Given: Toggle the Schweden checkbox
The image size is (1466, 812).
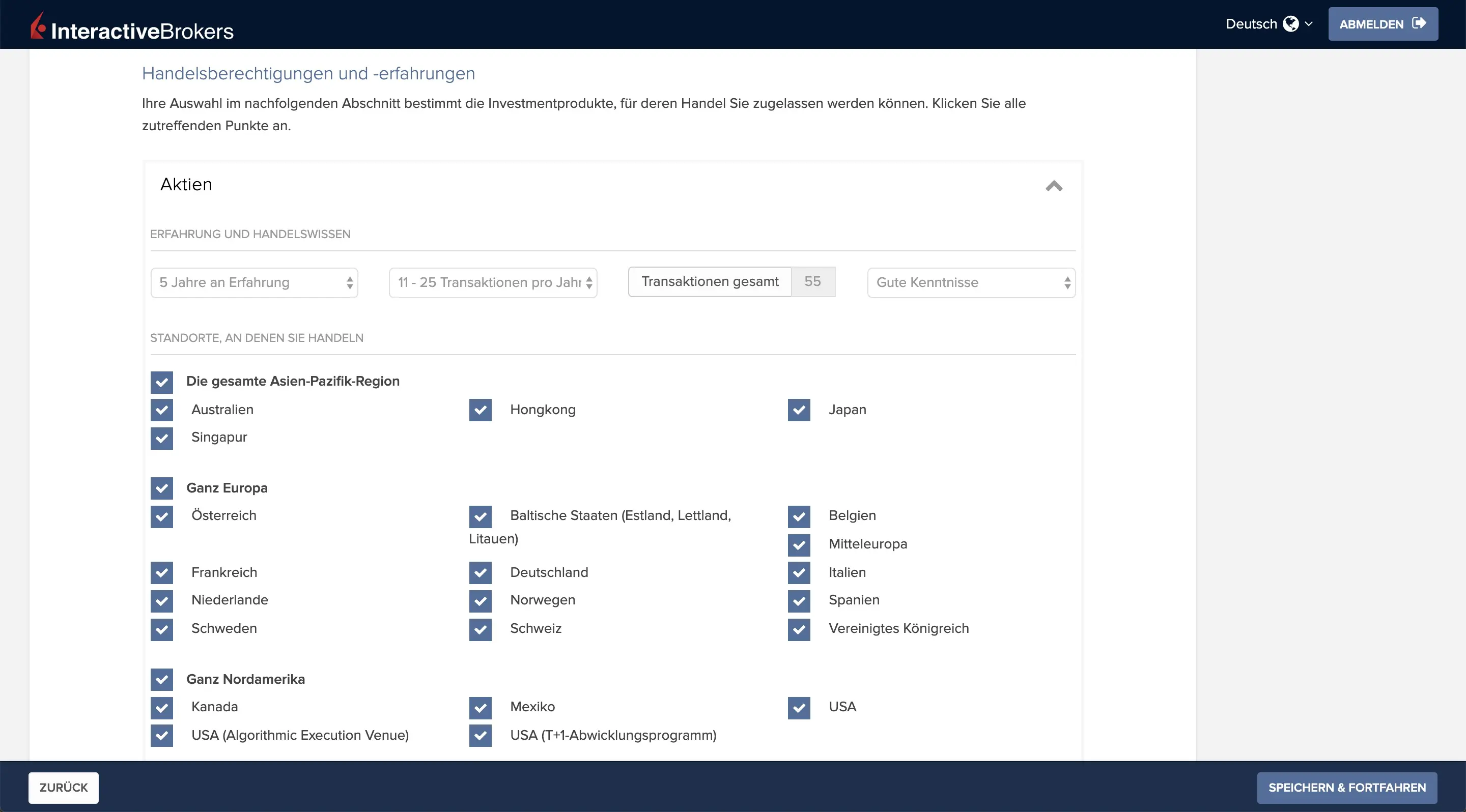Looking at the screenshot, I should (x=162, y=629).
